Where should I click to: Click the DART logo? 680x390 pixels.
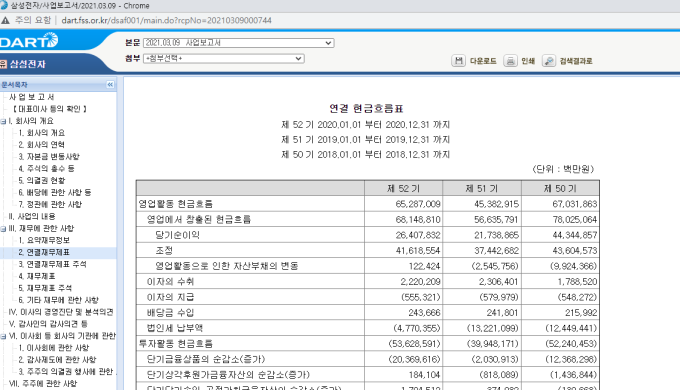click(29, 41)
